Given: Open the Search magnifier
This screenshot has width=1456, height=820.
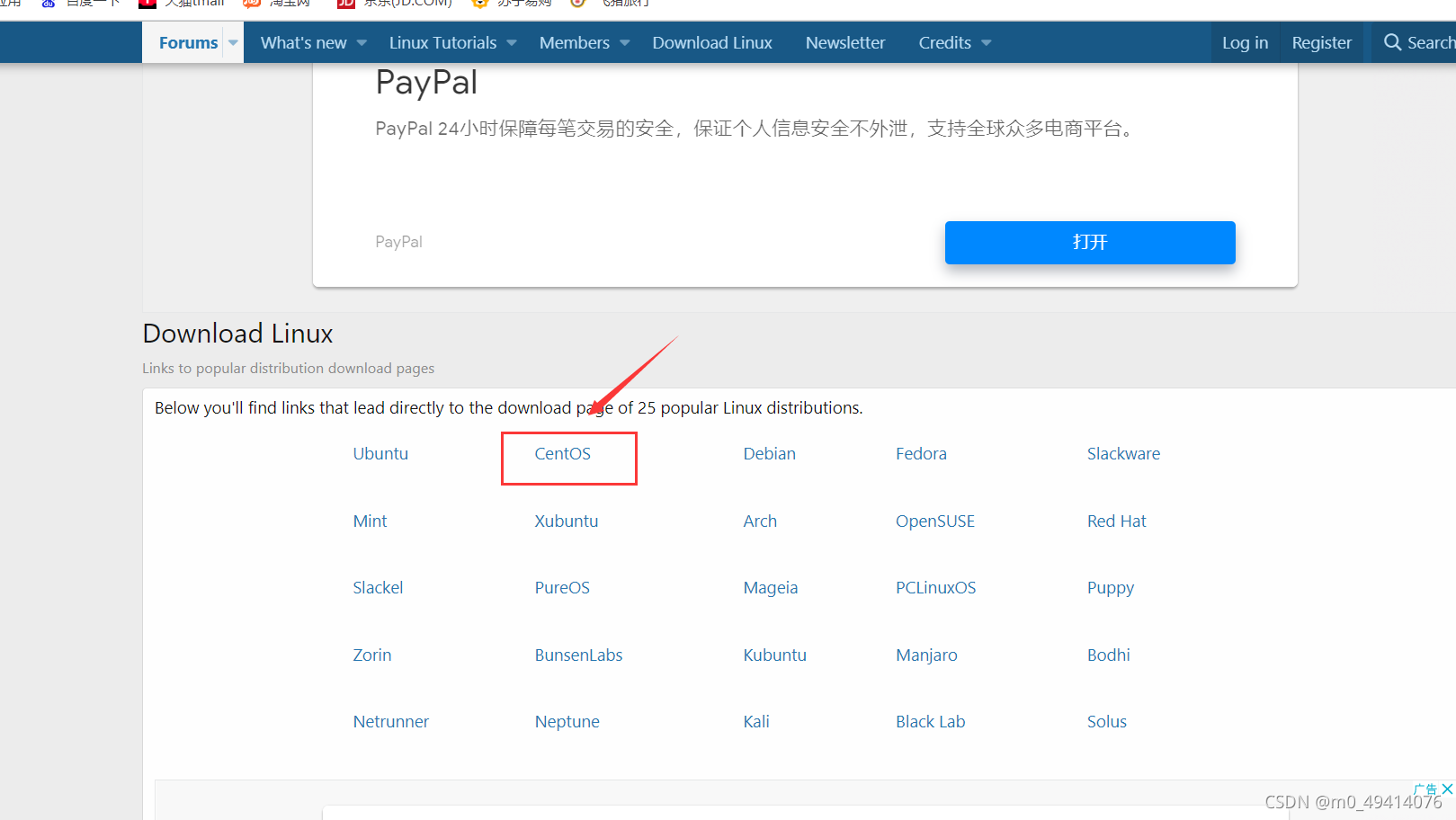Looking at the screenshot, I should tap(1392, 42).
